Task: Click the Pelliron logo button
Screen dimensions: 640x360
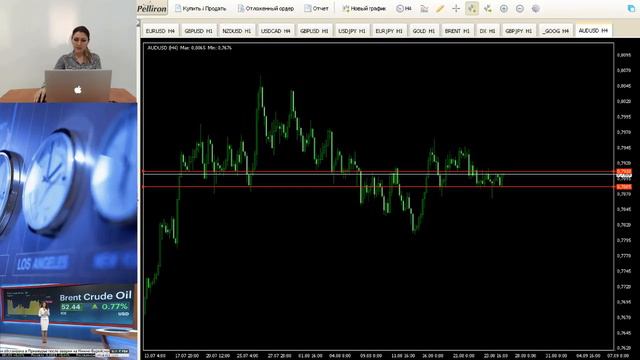Action: [152, 8]
